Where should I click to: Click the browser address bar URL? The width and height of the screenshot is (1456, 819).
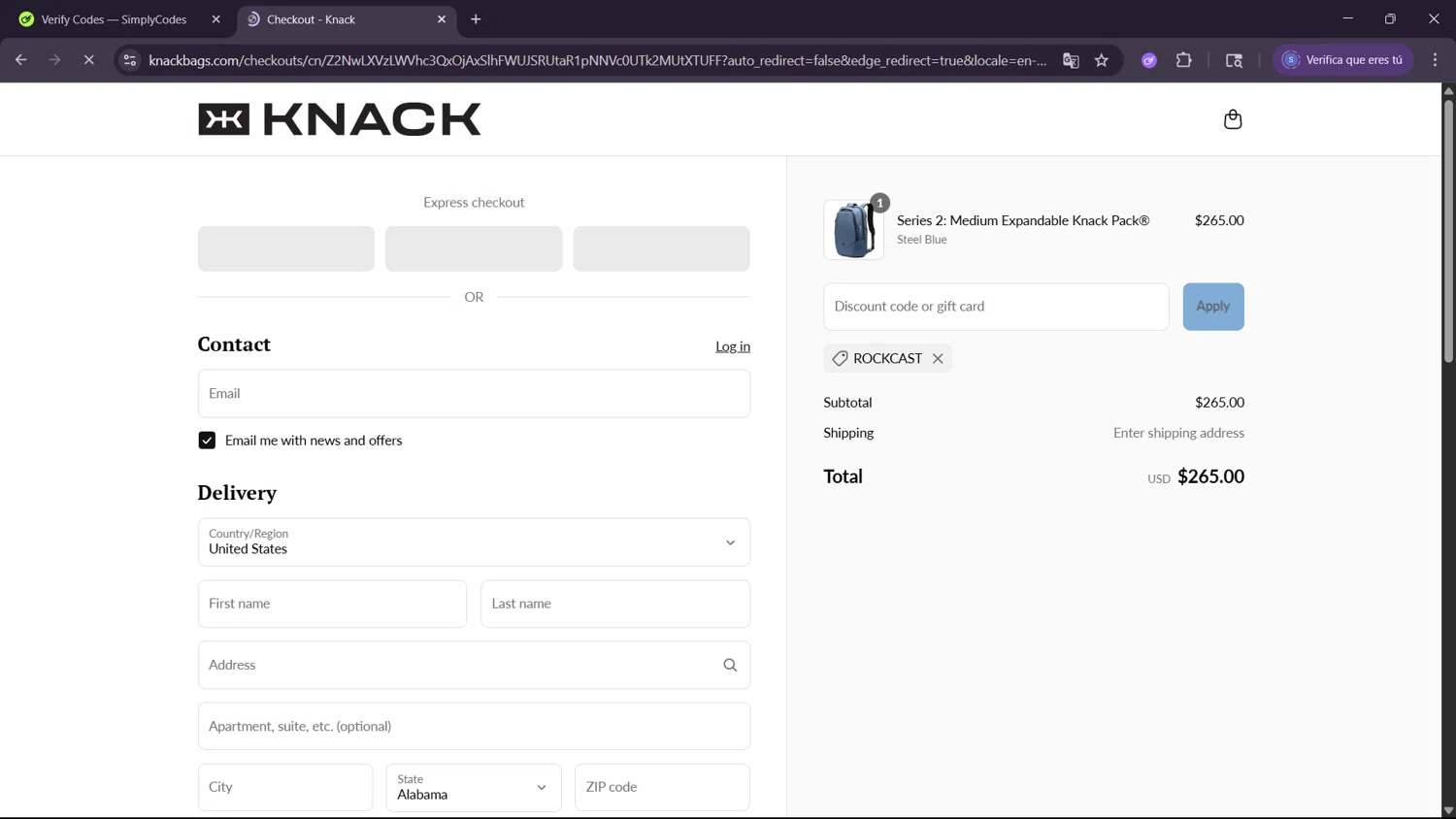(x=597, y=60)
